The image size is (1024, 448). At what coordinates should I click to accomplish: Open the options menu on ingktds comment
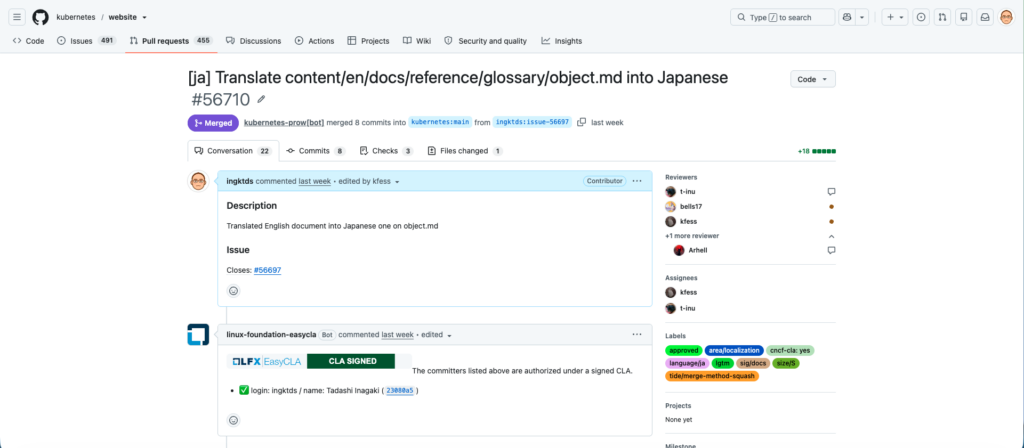(x=637, y=181)
